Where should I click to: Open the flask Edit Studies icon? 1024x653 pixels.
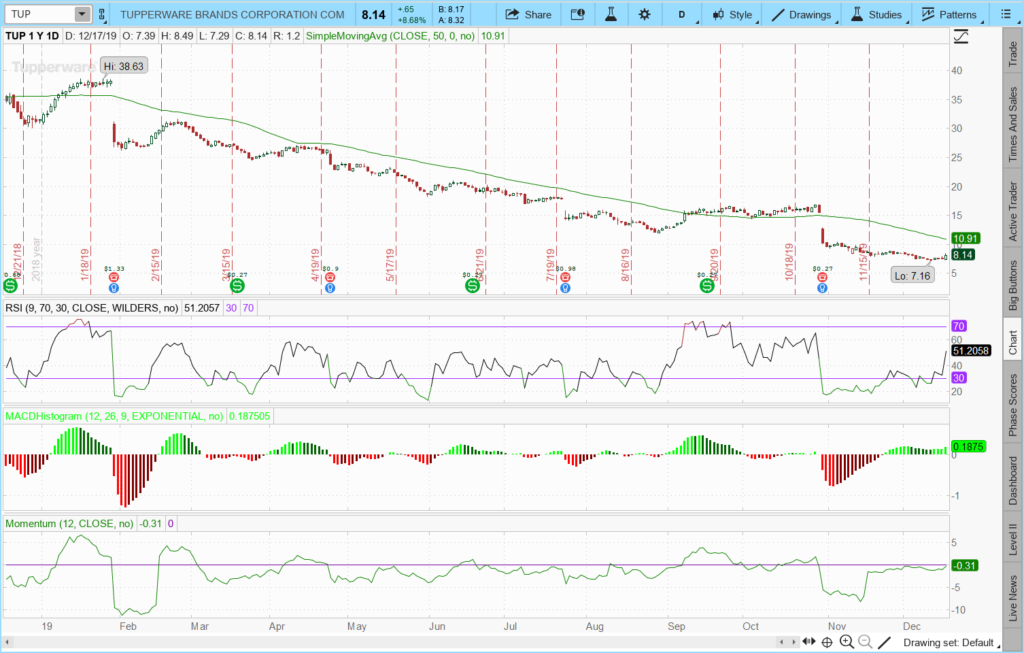coord(609,15)
